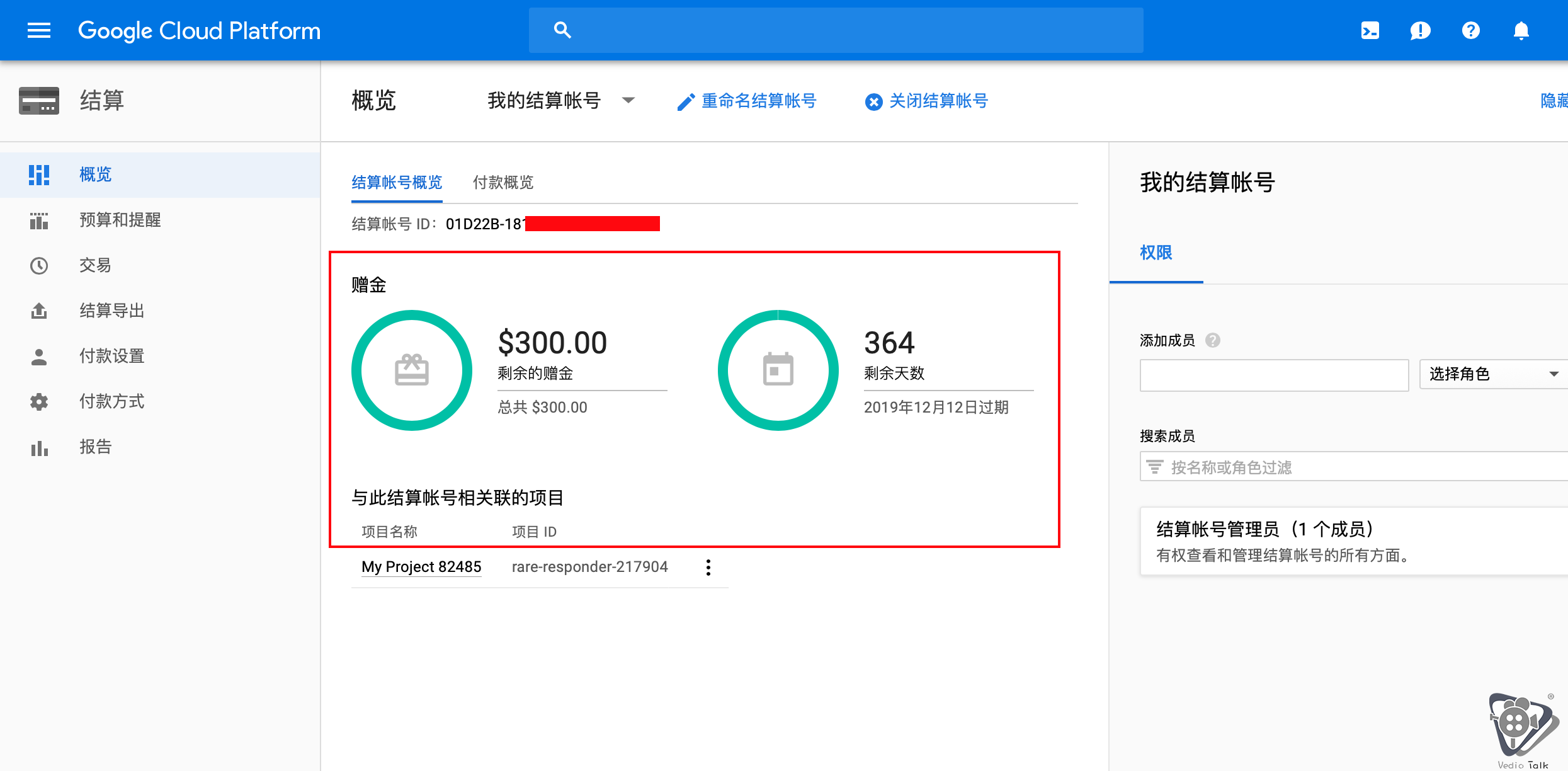Click the billing credit card icon

point(39,101)
